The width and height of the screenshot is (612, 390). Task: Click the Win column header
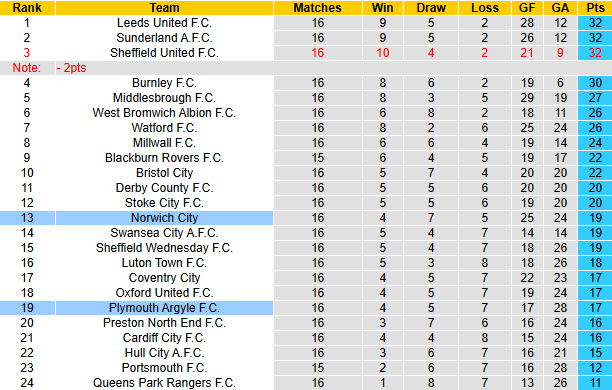382,8
